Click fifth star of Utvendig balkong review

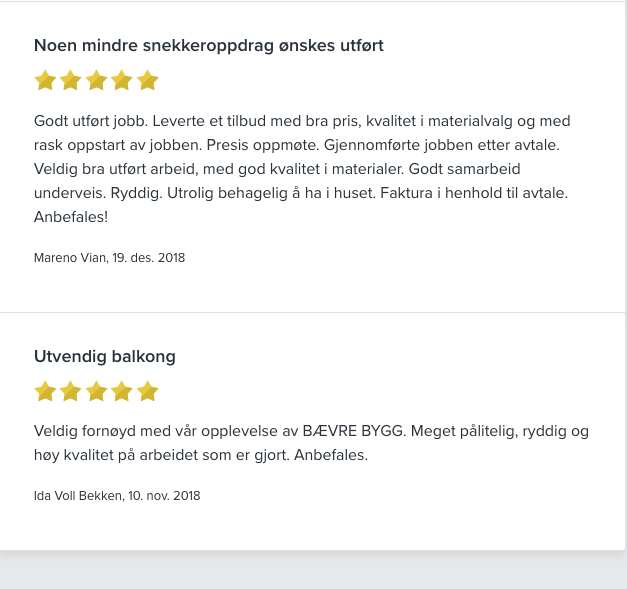click(148, 391)
